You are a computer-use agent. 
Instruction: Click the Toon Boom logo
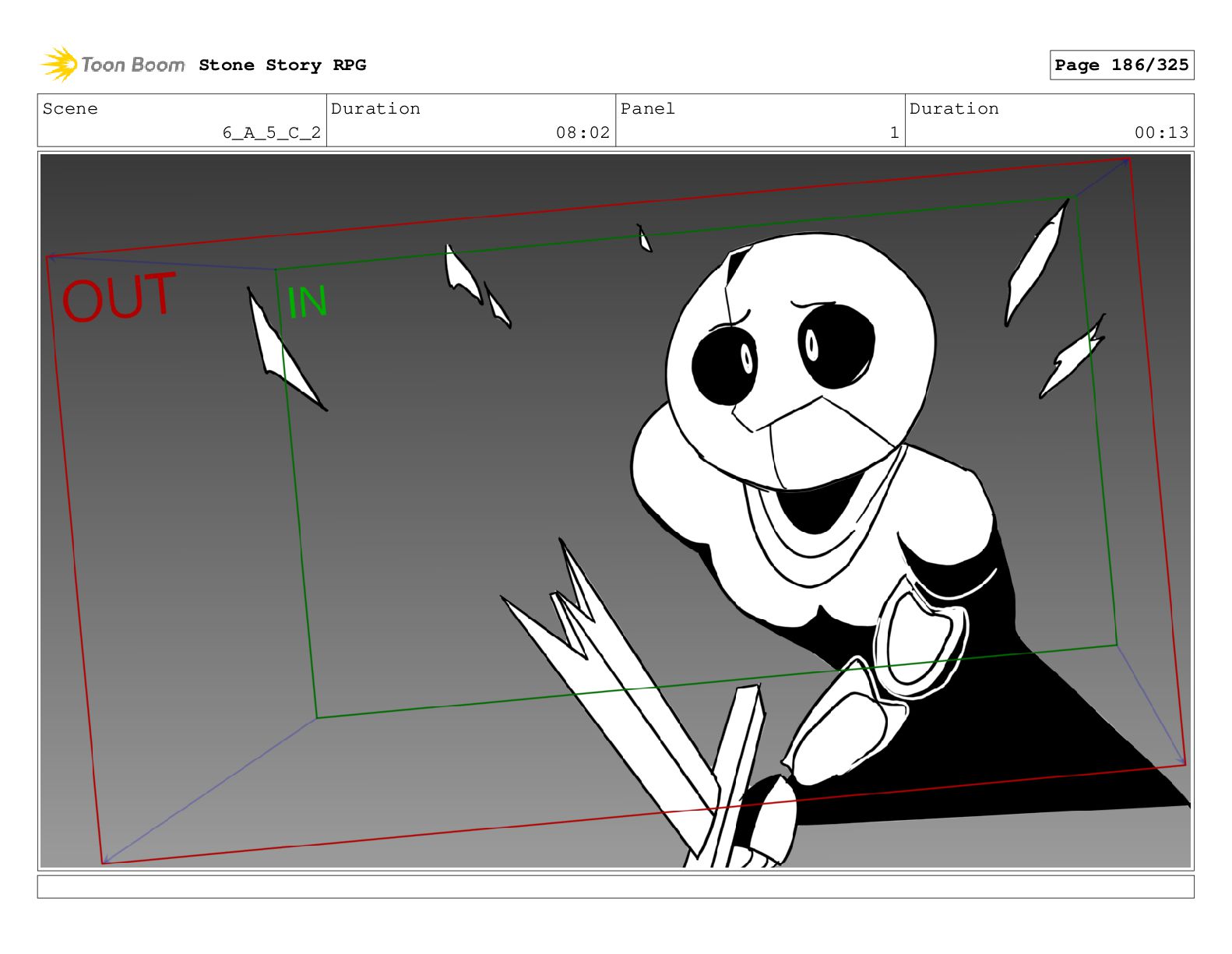click(x=113, y=65)
